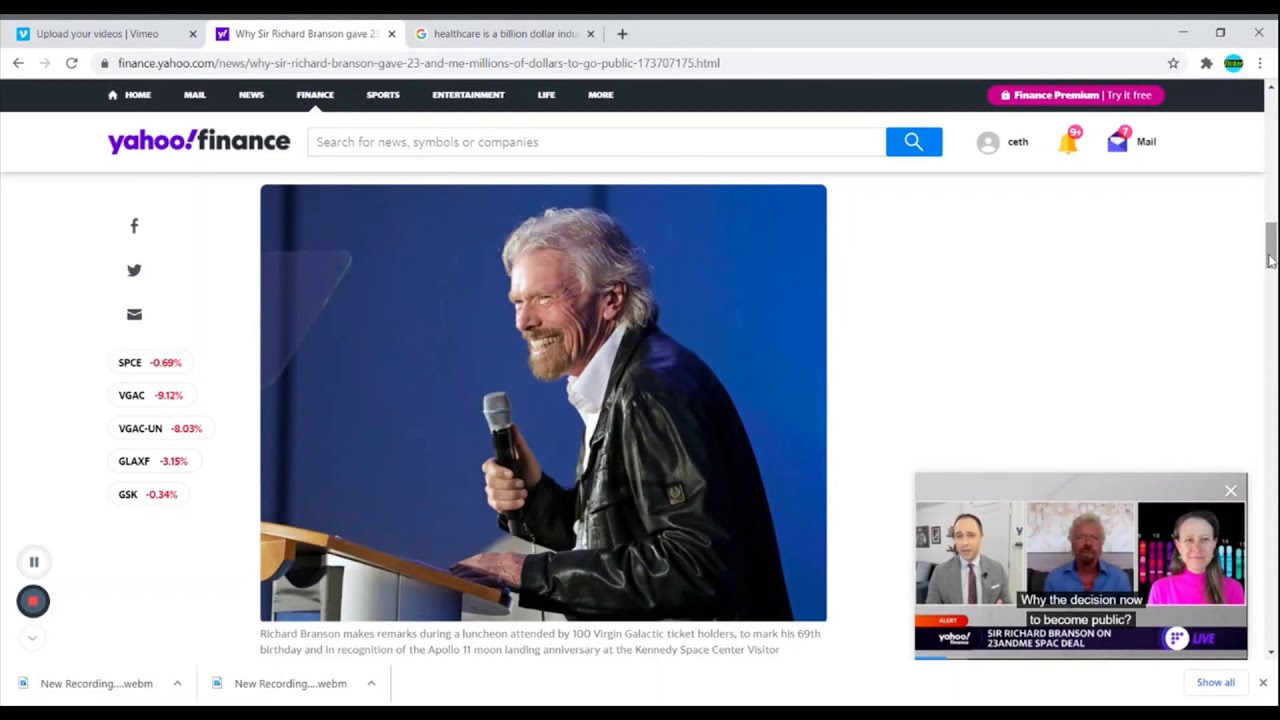Viewport: 1280px width, 720px height.
Task: Pause the screen recording
Action: [x=34, y=562]
